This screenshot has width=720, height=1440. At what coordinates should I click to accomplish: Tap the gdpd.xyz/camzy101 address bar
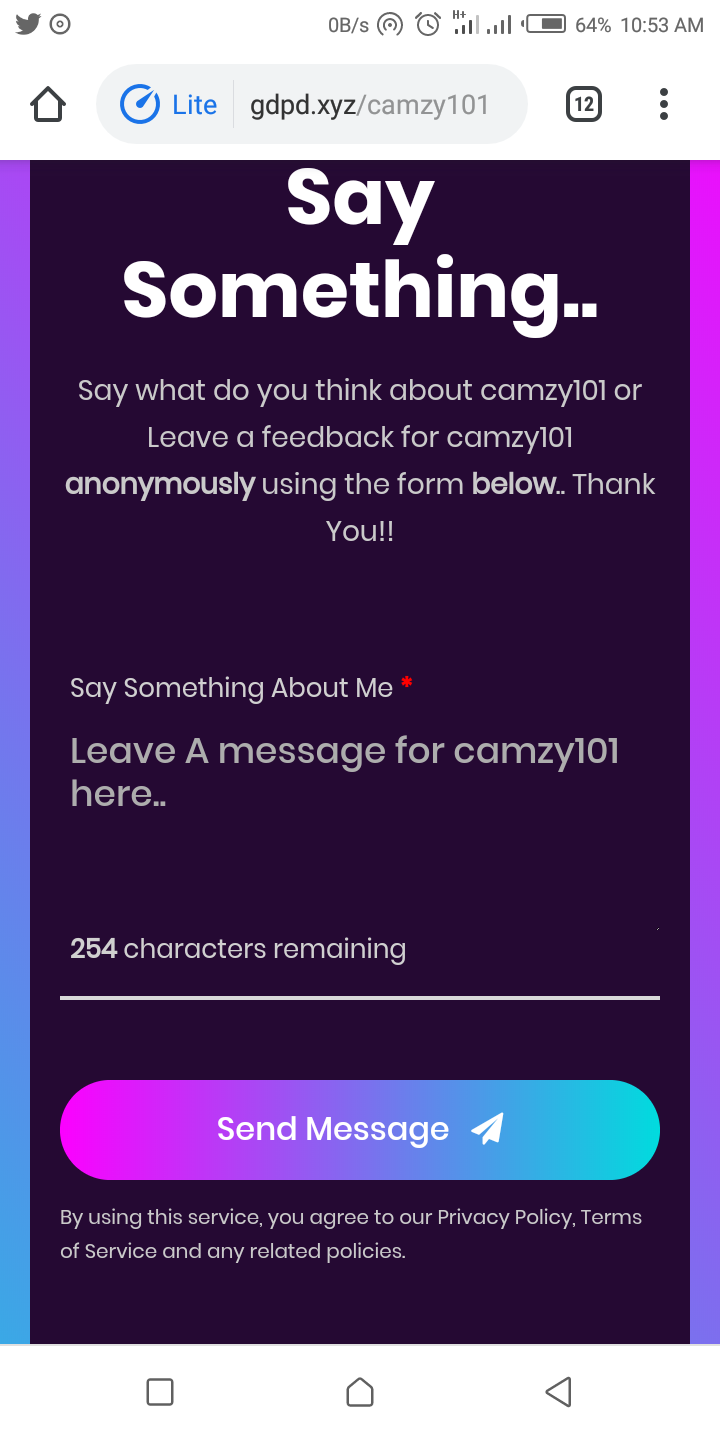click(x=370, y=105)
